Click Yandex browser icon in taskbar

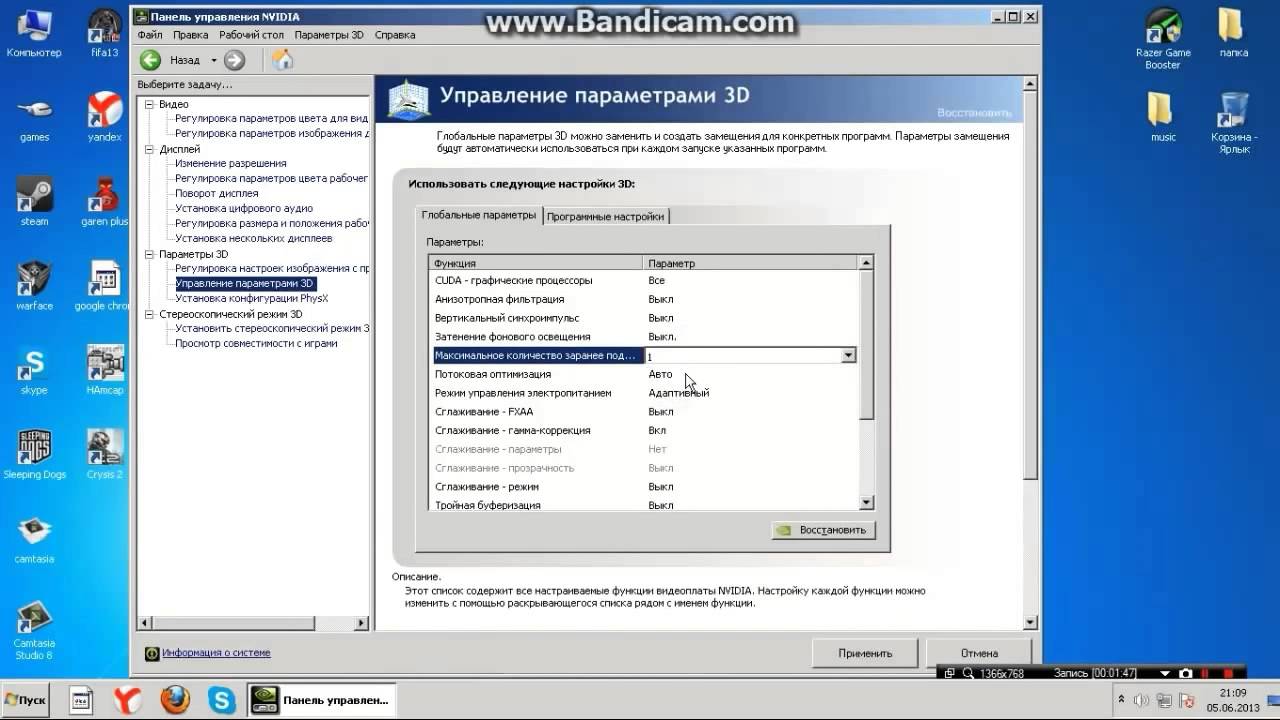click(128, 699)
